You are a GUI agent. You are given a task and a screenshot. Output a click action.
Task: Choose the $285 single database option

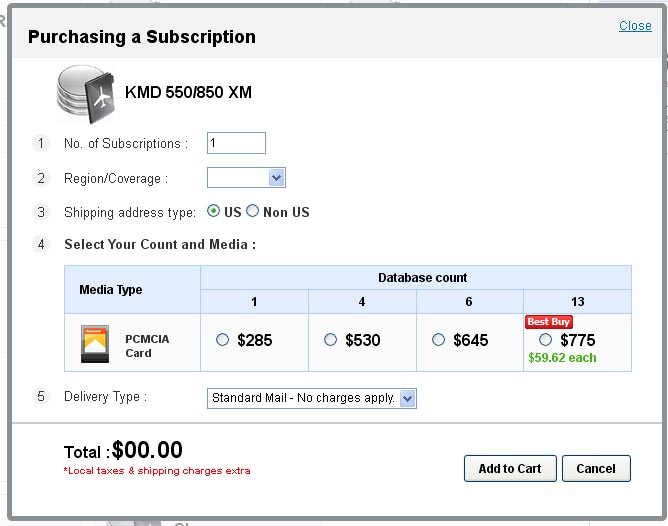(222, 340)
